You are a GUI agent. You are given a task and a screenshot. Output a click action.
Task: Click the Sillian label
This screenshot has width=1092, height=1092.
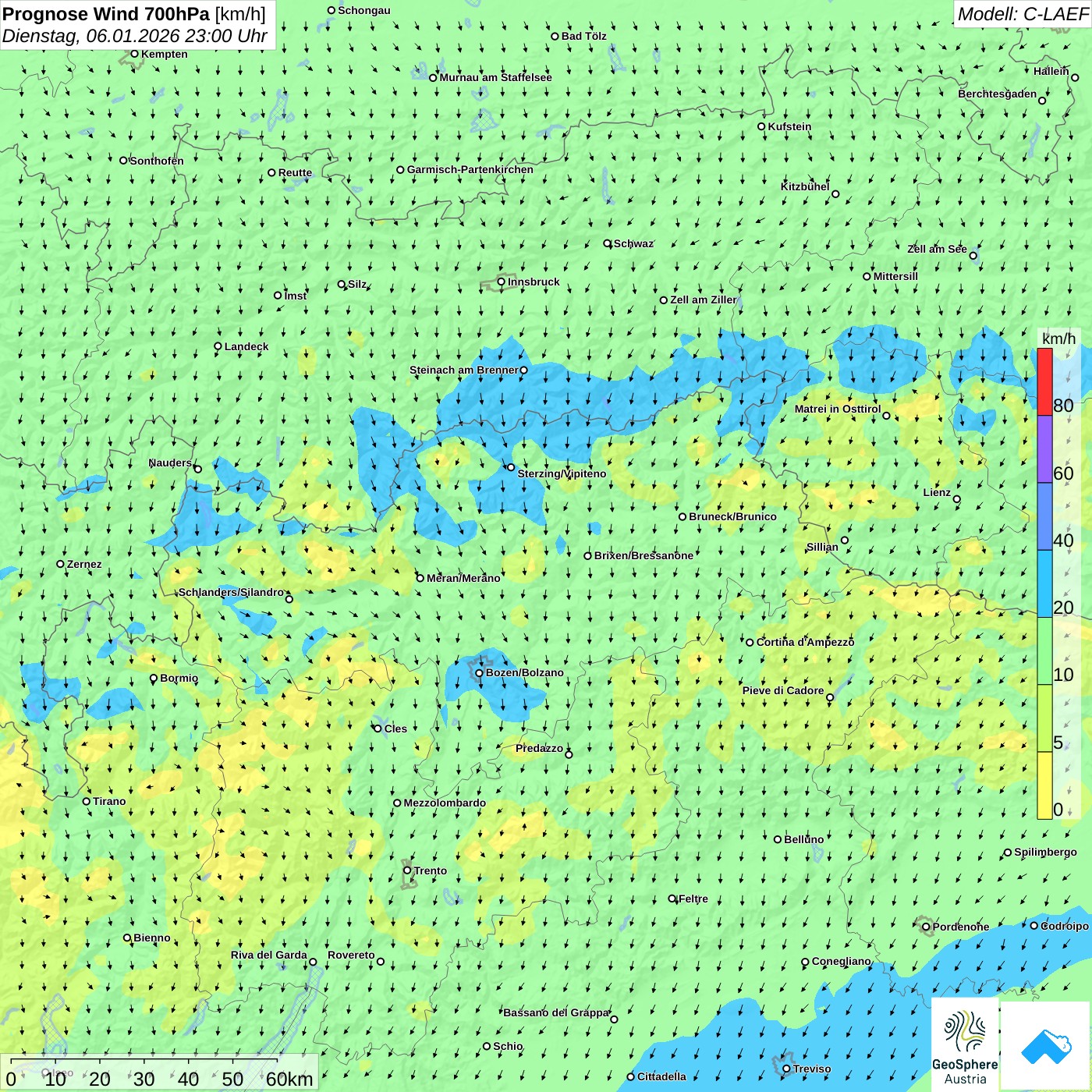click(x=822, y=547)
